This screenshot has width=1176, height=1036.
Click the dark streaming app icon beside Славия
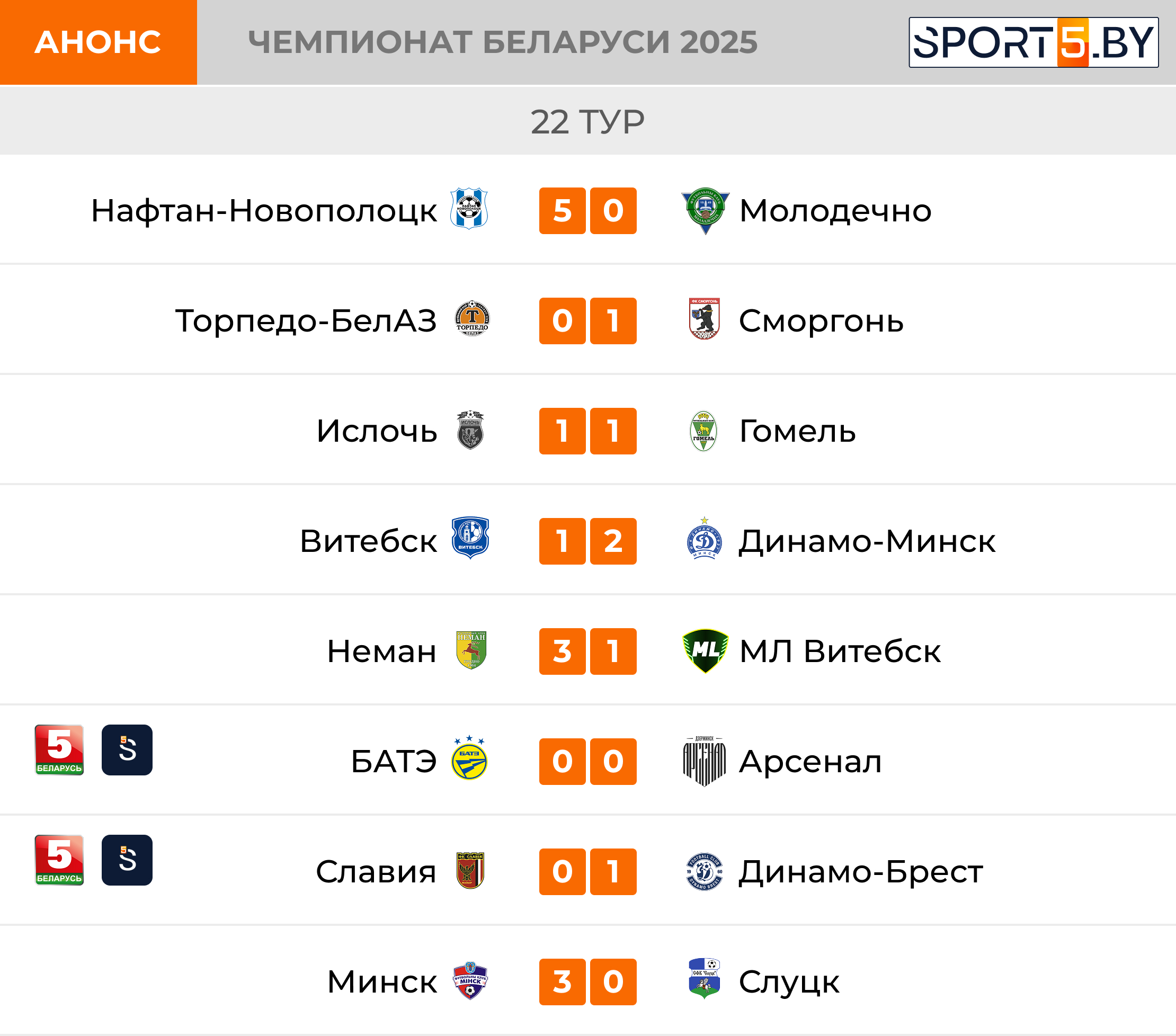pos(127,860)
